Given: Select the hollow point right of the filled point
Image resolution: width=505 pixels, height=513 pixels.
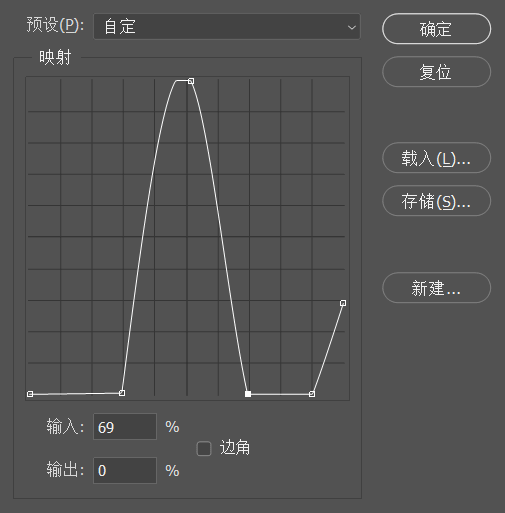Looking at the screenshot, I should (312, 394).
